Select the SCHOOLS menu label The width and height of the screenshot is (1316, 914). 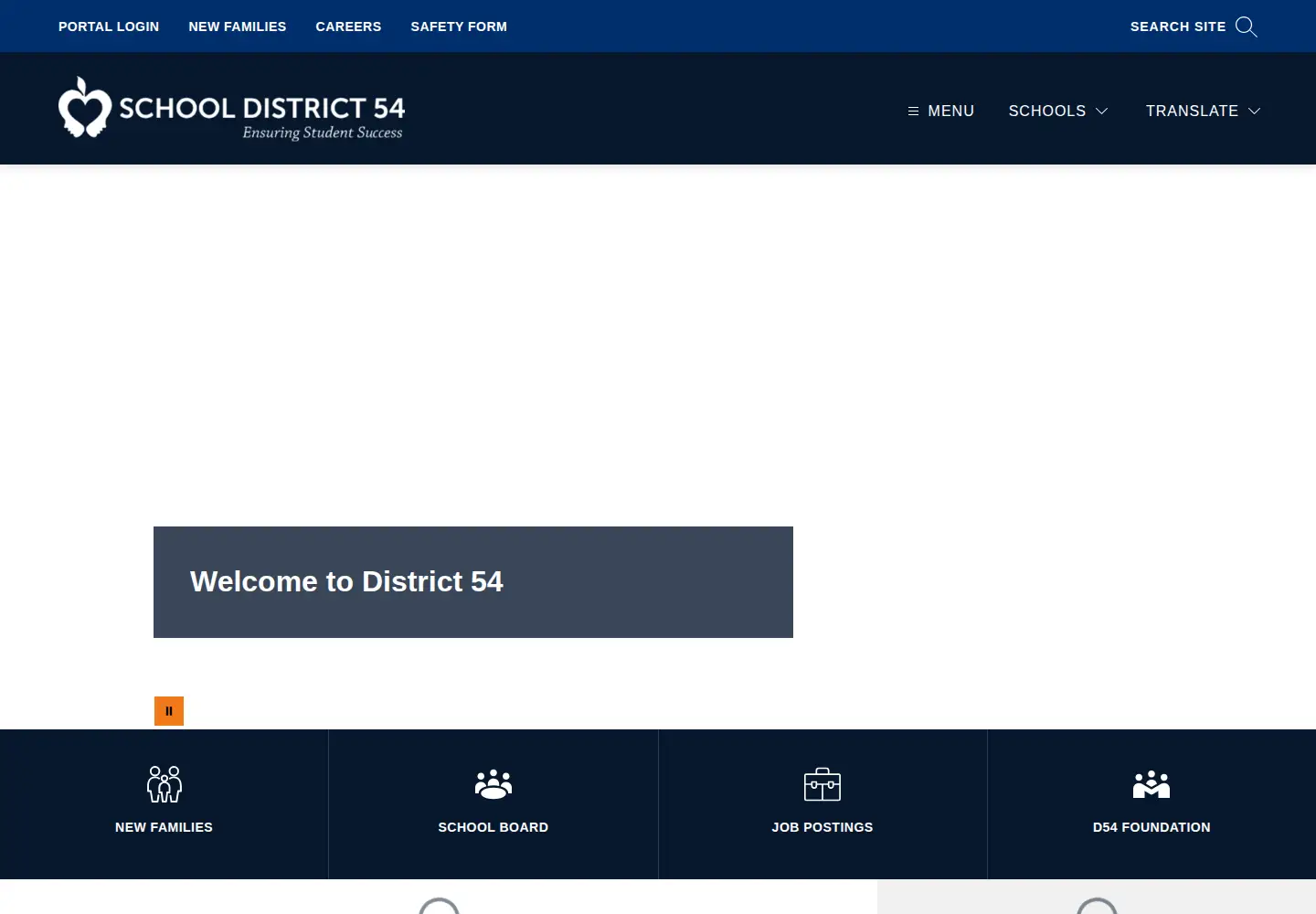click(1047, 111)
